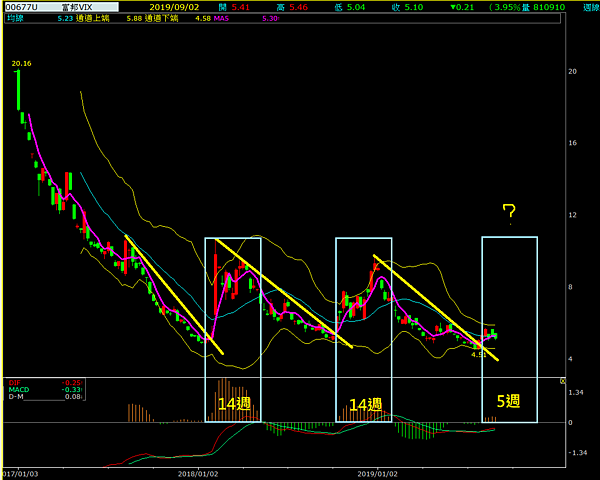Click the MACD axis label -1.34
The image size is (600, 480).
pos(577,452)
